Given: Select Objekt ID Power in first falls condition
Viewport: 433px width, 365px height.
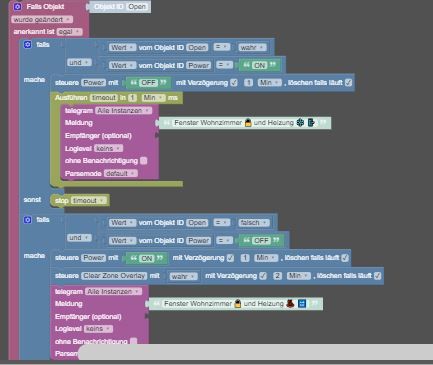Looking at the screenshot, I should pyautogui.click(x=199, y=65).
